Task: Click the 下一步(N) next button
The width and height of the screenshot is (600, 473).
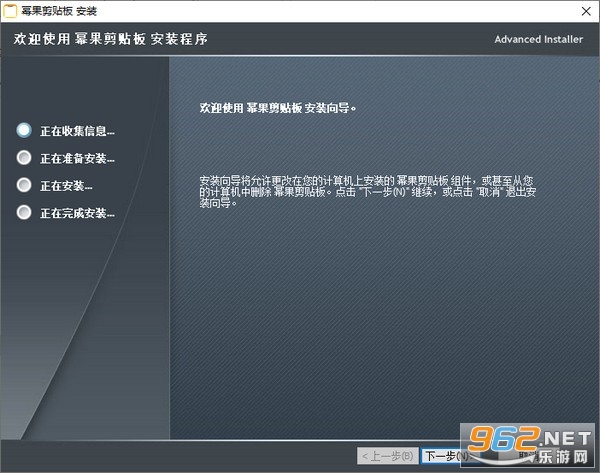Action: pyautogui.click(x=451, y=456)
